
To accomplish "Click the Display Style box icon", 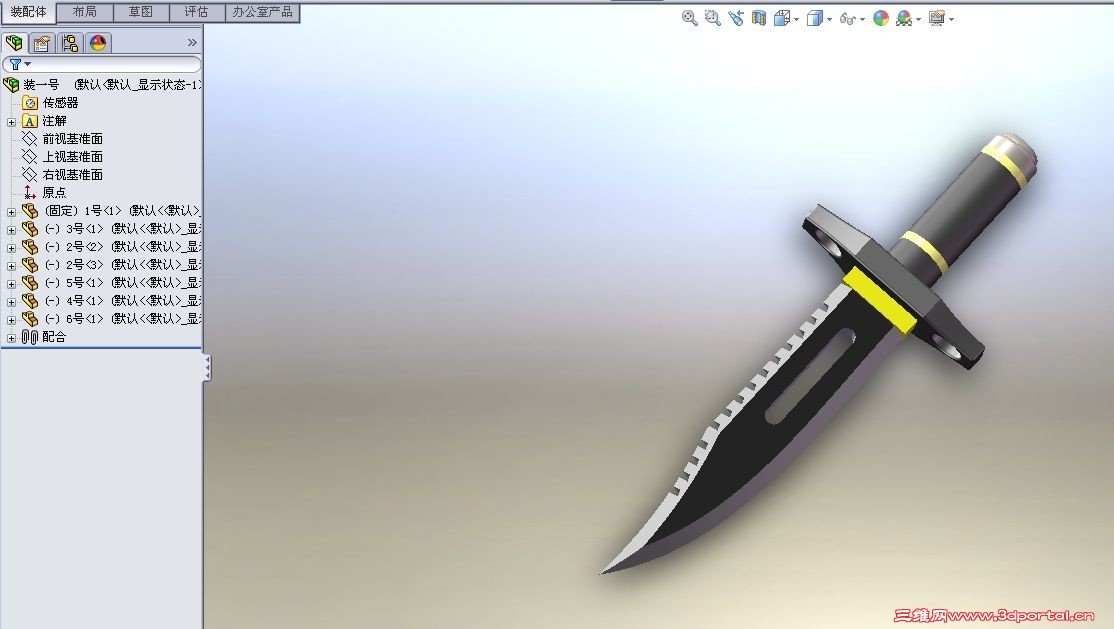I will click(814, 18).
